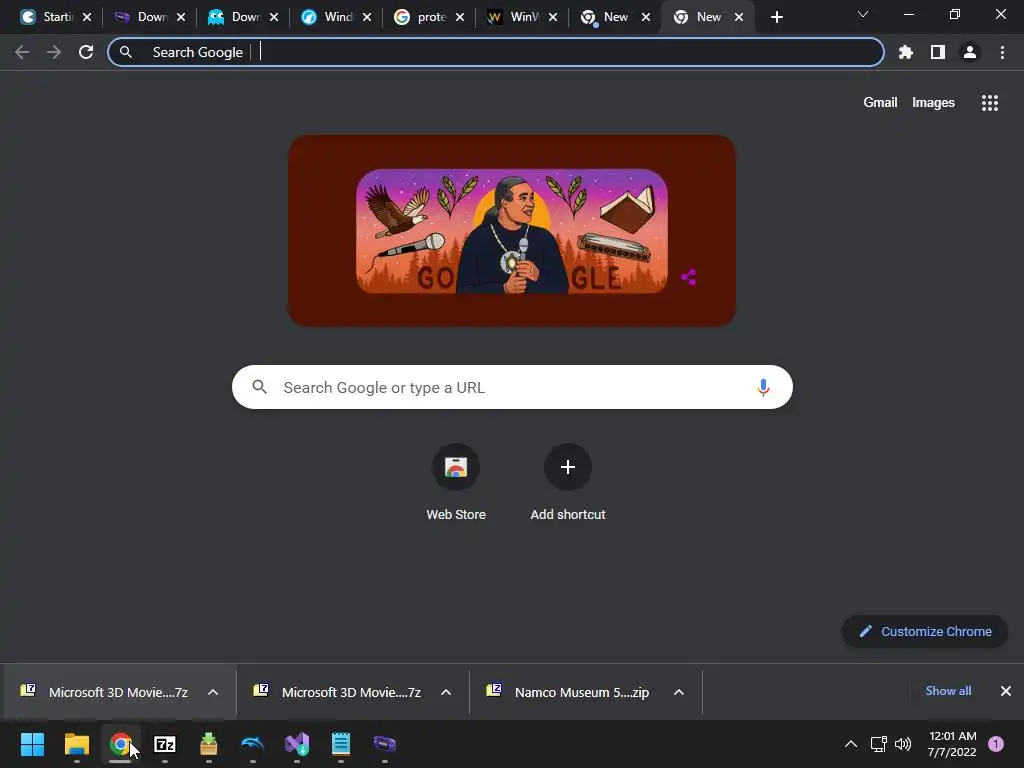Focus the Search Google or type a URL box
The height and width of the screenshot is (768, 1024).
click(512, 387)
